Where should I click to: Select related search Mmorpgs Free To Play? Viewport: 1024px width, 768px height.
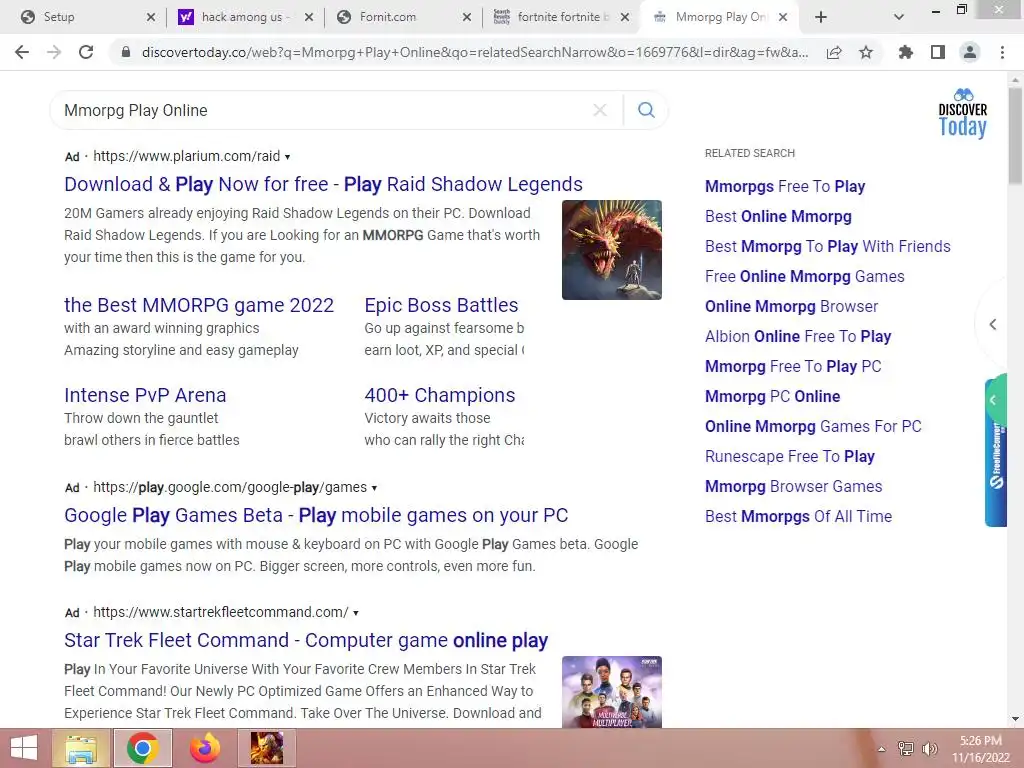tap(785, 186)
